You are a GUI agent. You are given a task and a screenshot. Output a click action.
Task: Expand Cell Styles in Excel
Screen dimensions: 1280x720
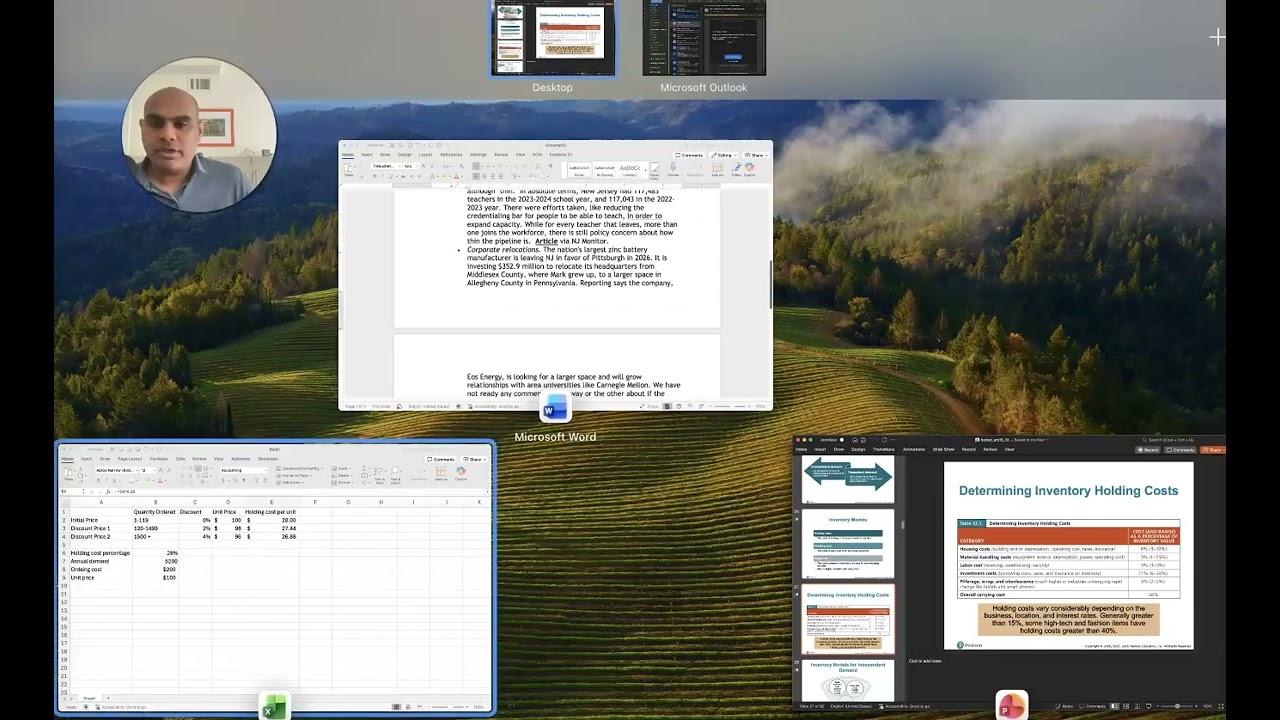click(x=292, y=482)
